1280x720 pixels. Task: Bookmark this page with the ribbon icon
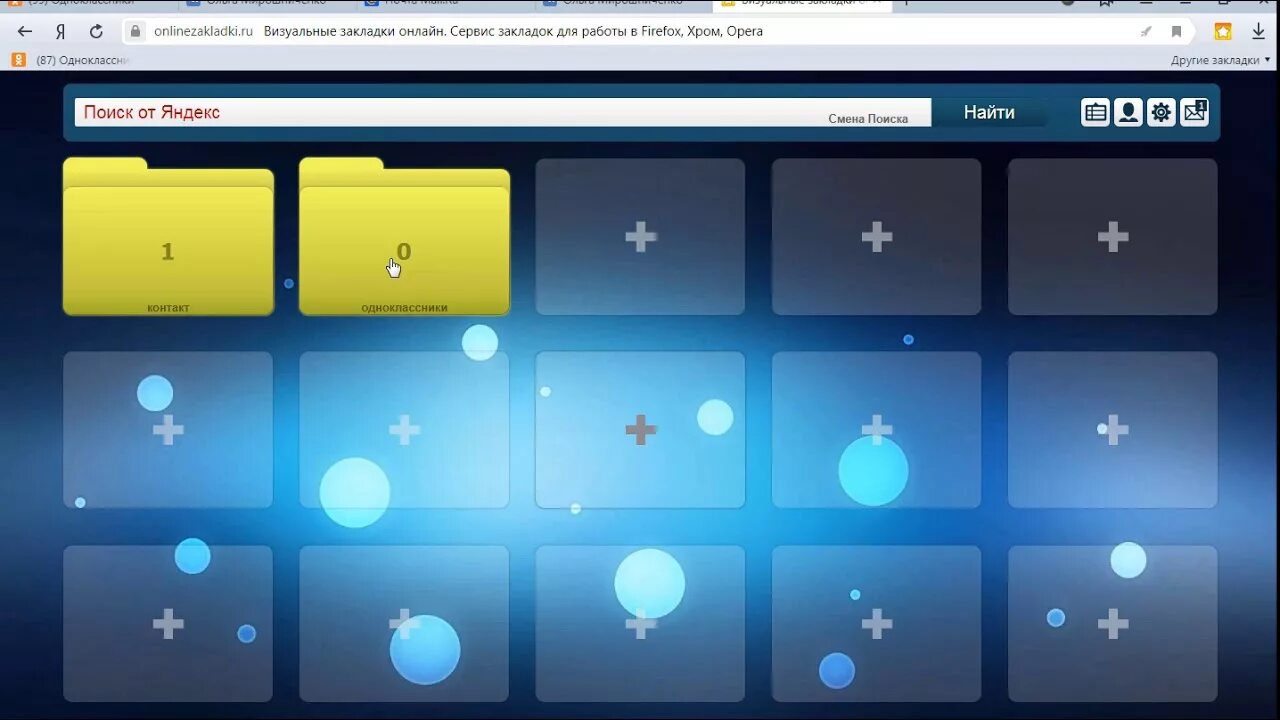coord(1177,31)
